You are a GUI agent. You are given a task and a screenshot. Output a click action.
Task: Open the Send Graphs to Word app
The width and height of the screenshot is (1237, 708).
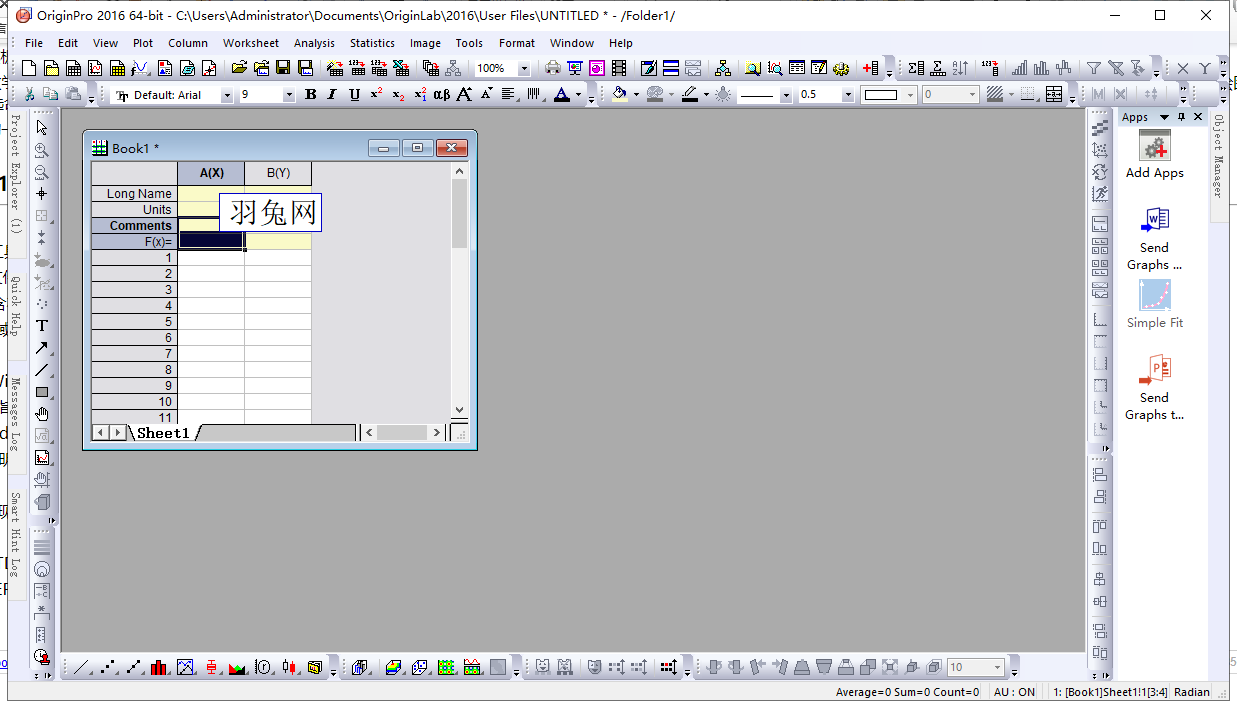click(1154, 238)
